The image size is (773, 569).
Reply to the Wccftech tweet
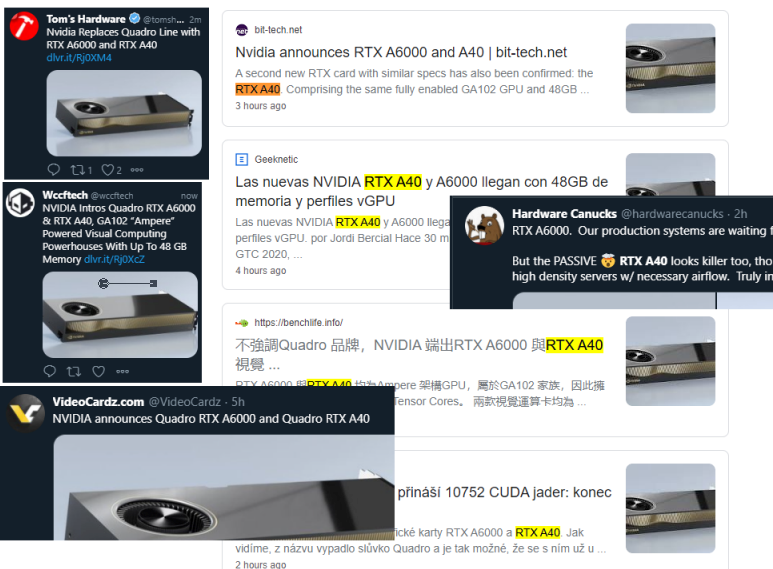[49, 371]
